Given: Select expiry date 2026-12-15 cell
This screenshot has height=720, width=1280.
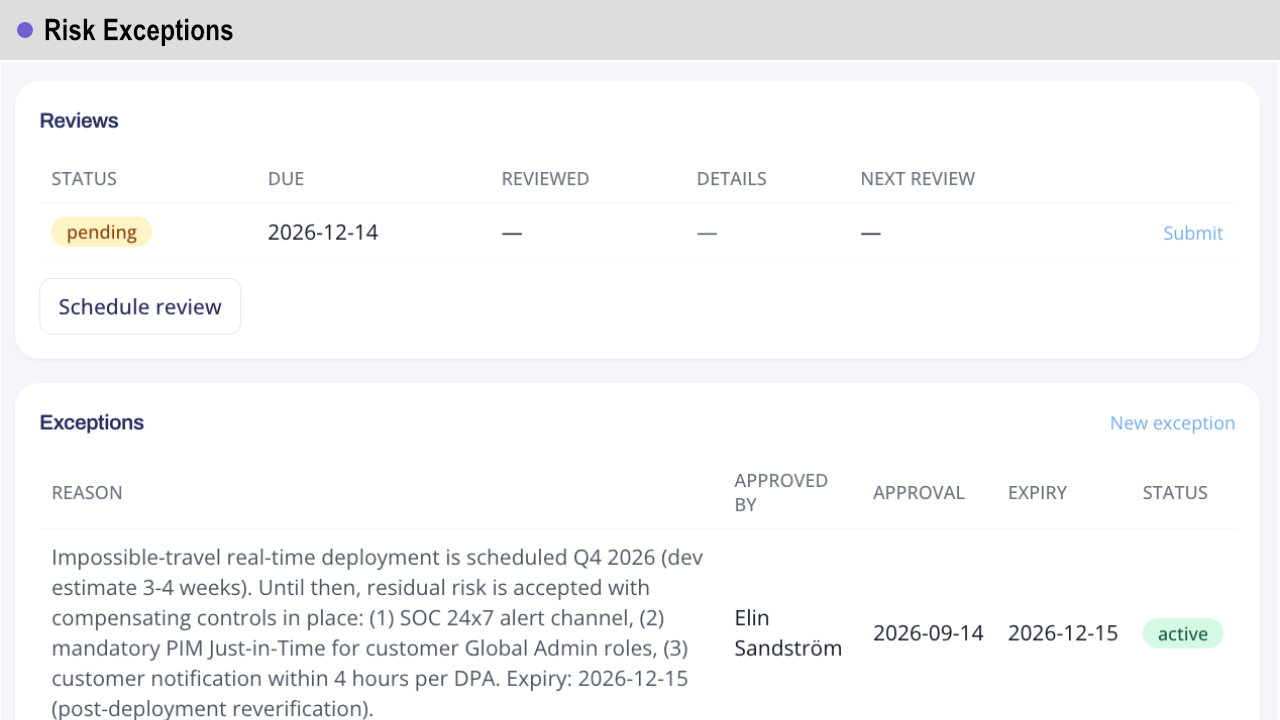Looking at the screenshot, I should 1063,633.
